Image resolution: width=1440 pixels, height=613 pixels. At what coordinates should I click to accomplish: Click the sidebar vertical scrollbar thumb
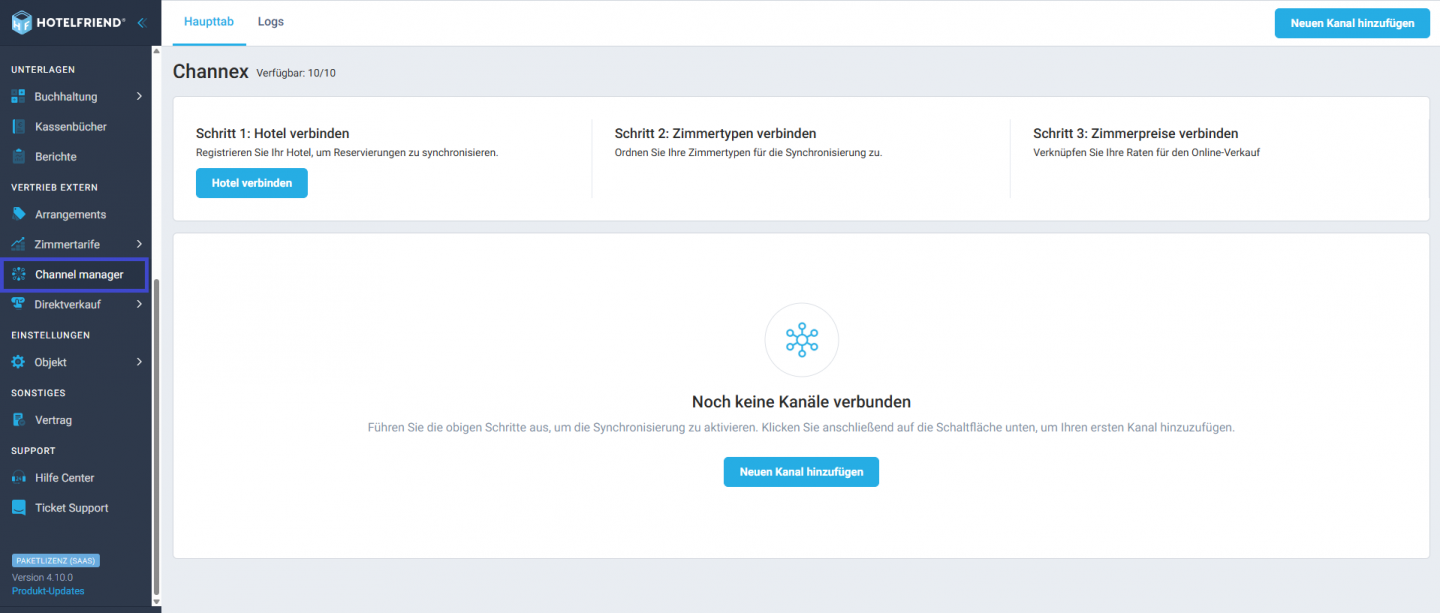pyautogui.click(x=155, y=435)
